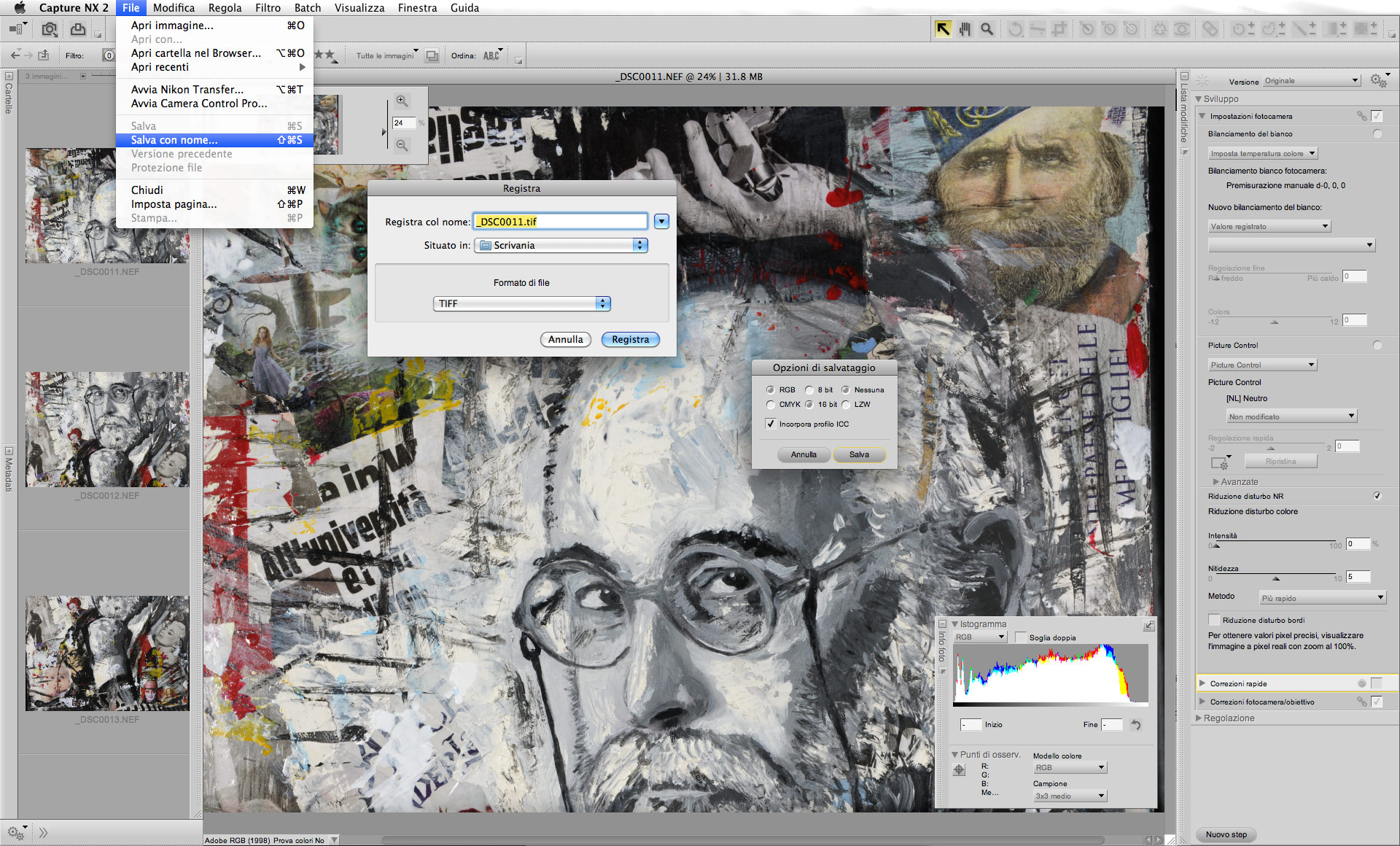The height and width of the screenshot is (846, 1400).
Task: Select the RGB radio button
Action: (770, 390)
